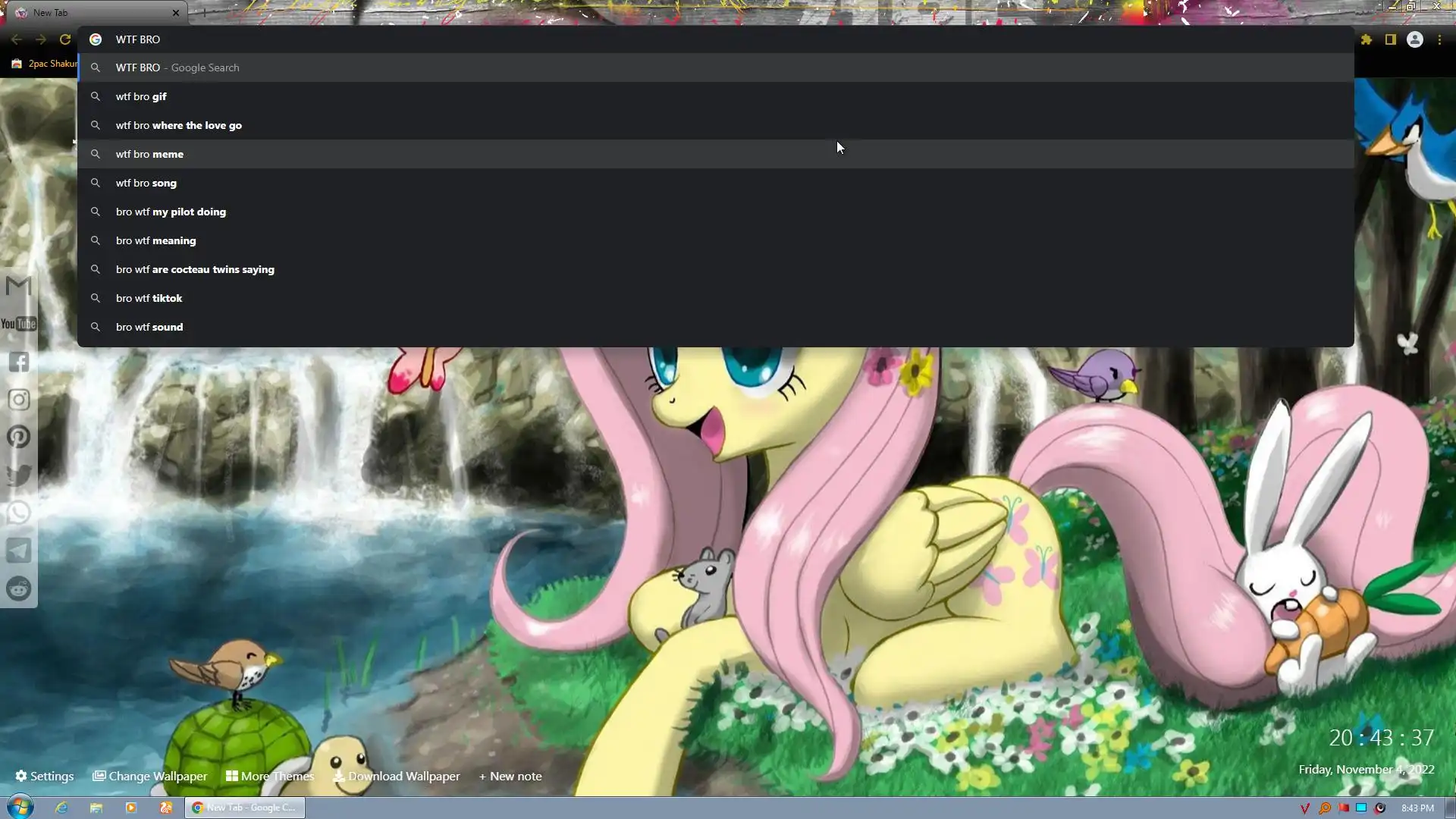
Task: Choose the "wtf bro gif" suggestion
Action: click(x=141, y=96)
